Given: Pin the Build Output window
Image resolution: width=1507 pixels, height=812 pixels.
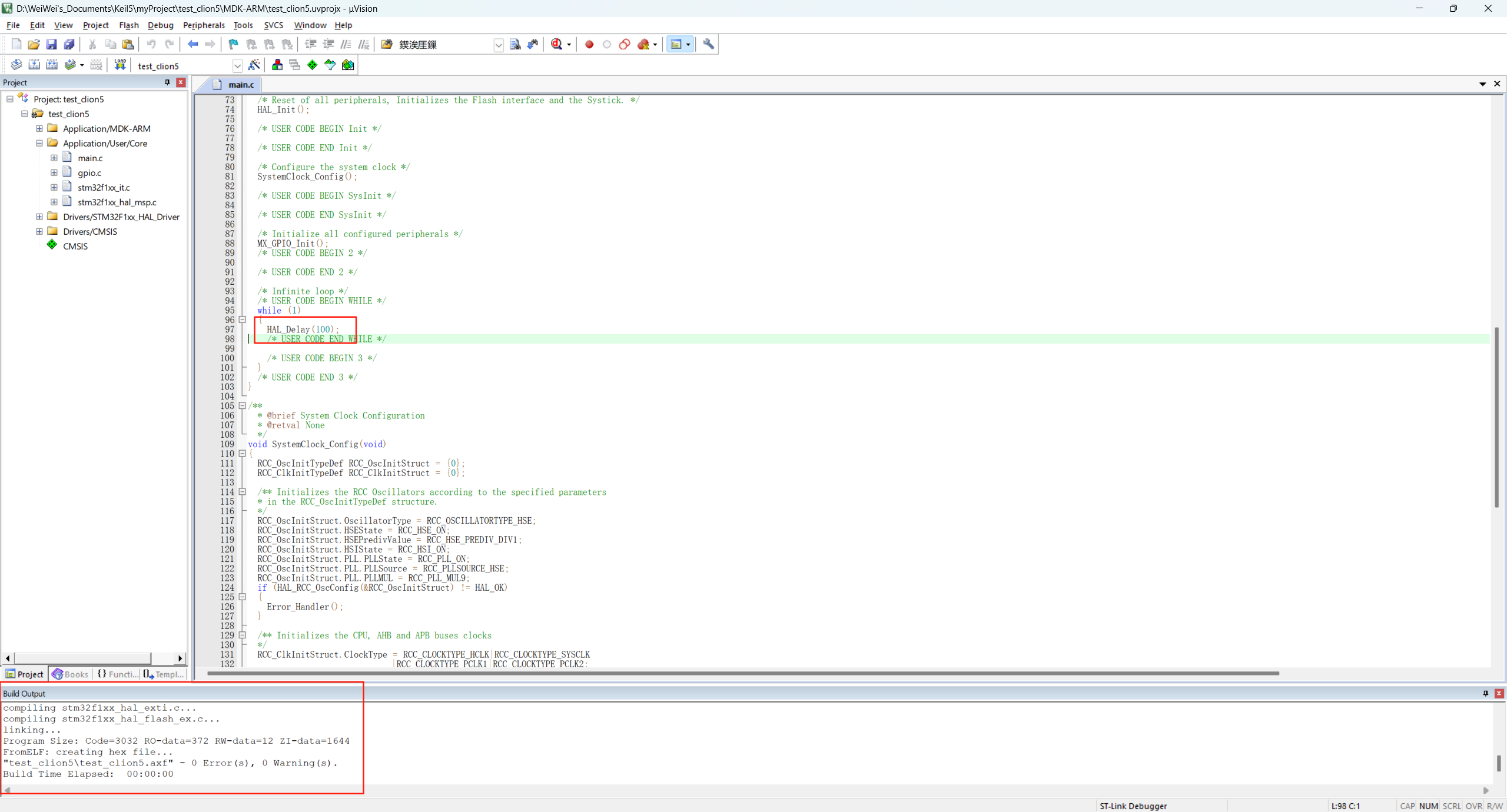Looking at the screenshot, I should pyautogui.click(x=1485, y=694).
